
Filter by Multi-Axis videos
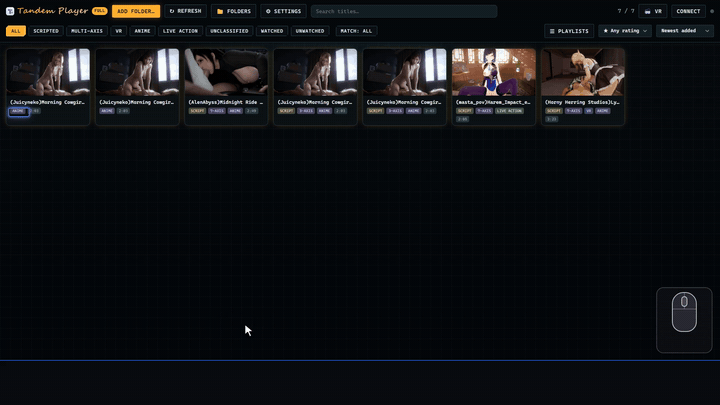[87, 31]
